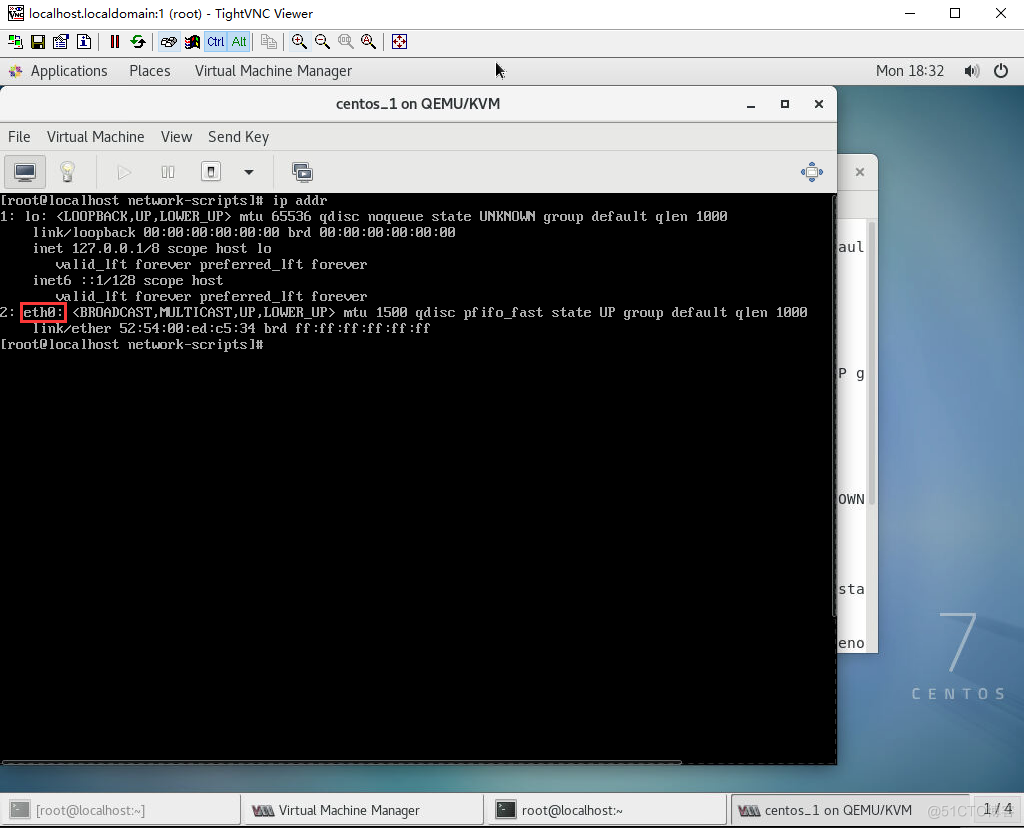The height and width of the screenshot is (828, 1024).
Task: Click the horizontal scrollbar below the console
Action: point(342,761)
